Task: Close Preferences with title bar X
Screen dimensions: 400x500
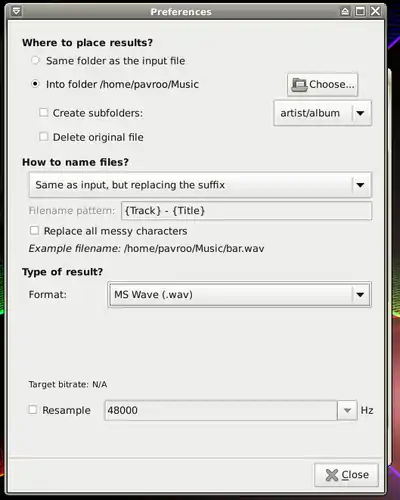Action: [x=376, y=11]
